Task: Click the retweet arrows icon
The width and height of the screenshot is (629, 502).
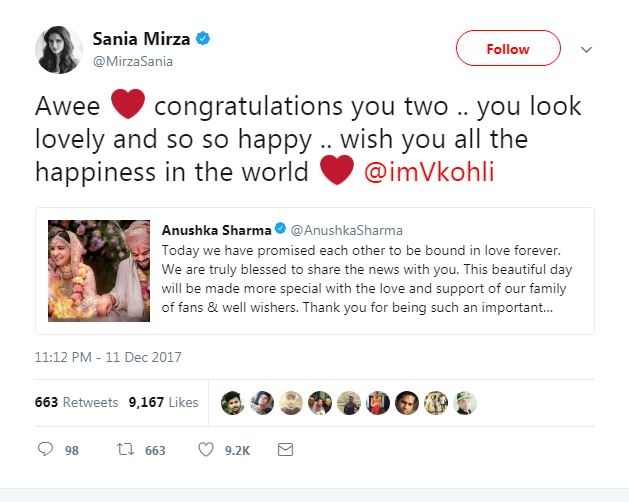Action: [x=126, y=450]
